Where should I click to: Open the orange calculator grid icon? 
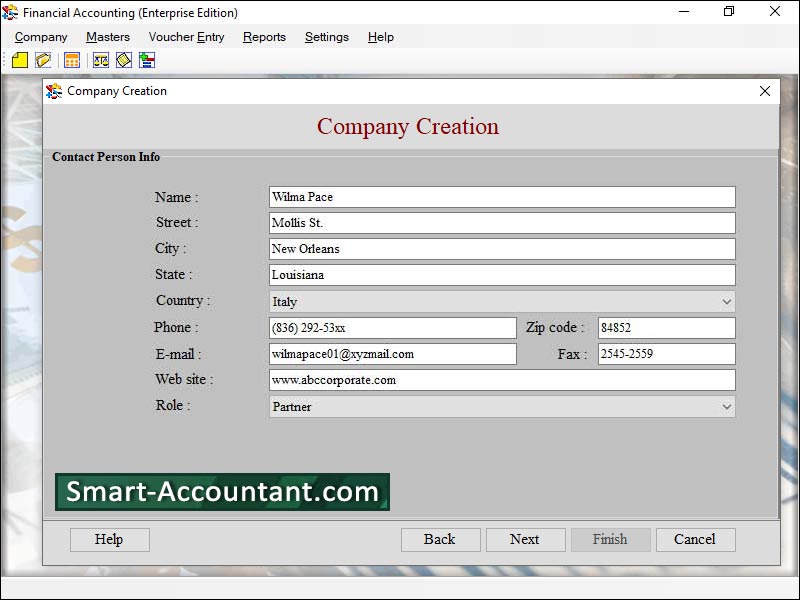point(72,61)
